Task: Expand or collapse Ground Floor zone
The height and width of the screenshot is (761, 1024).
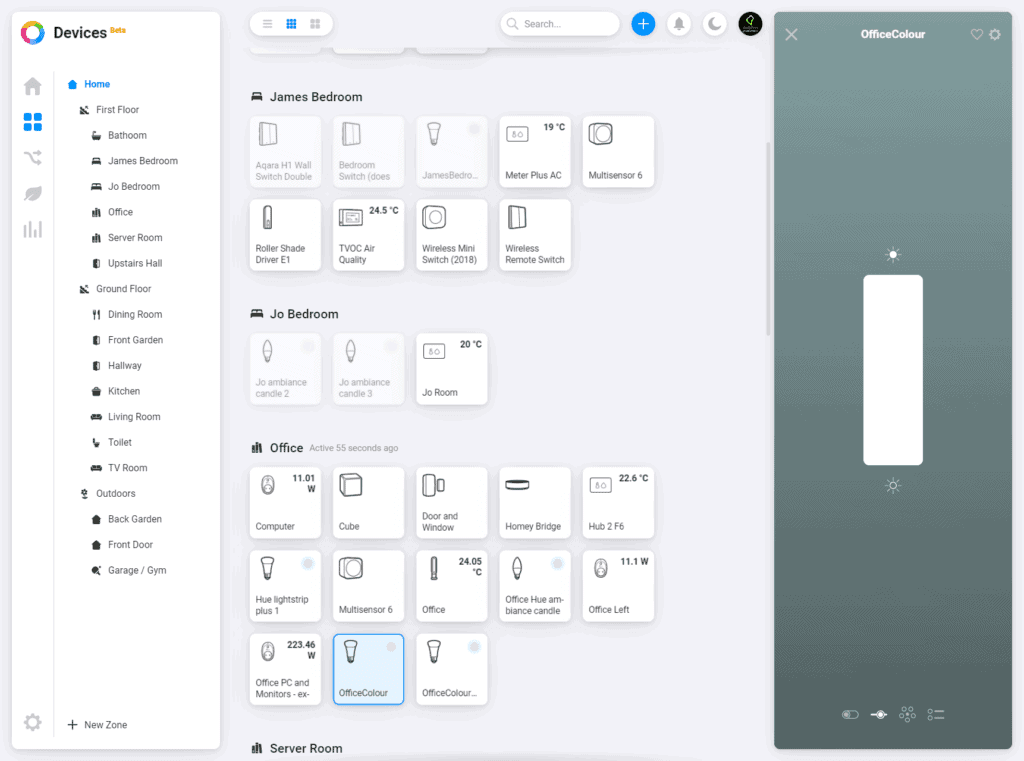Action: [85, 289]
